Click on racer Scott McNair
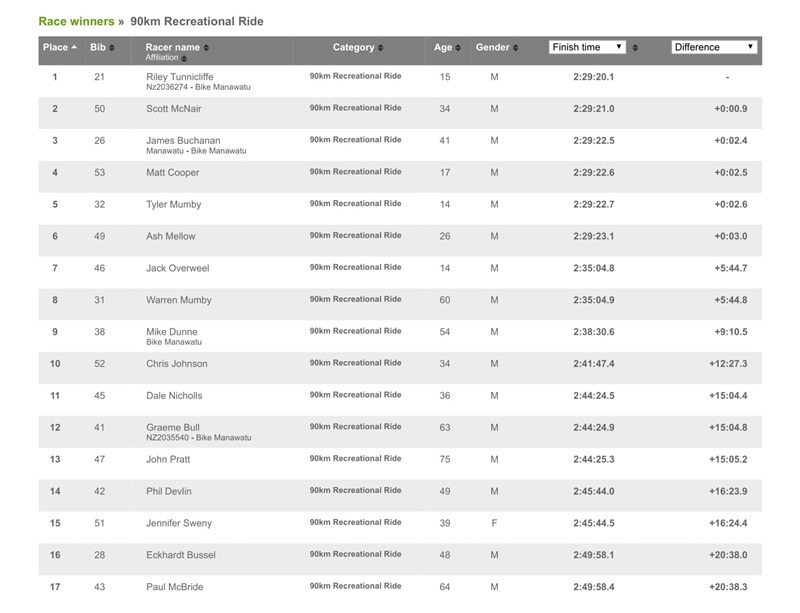Image resolution: width=800 pixels, height=613 pixels. (x=173, y=109)
